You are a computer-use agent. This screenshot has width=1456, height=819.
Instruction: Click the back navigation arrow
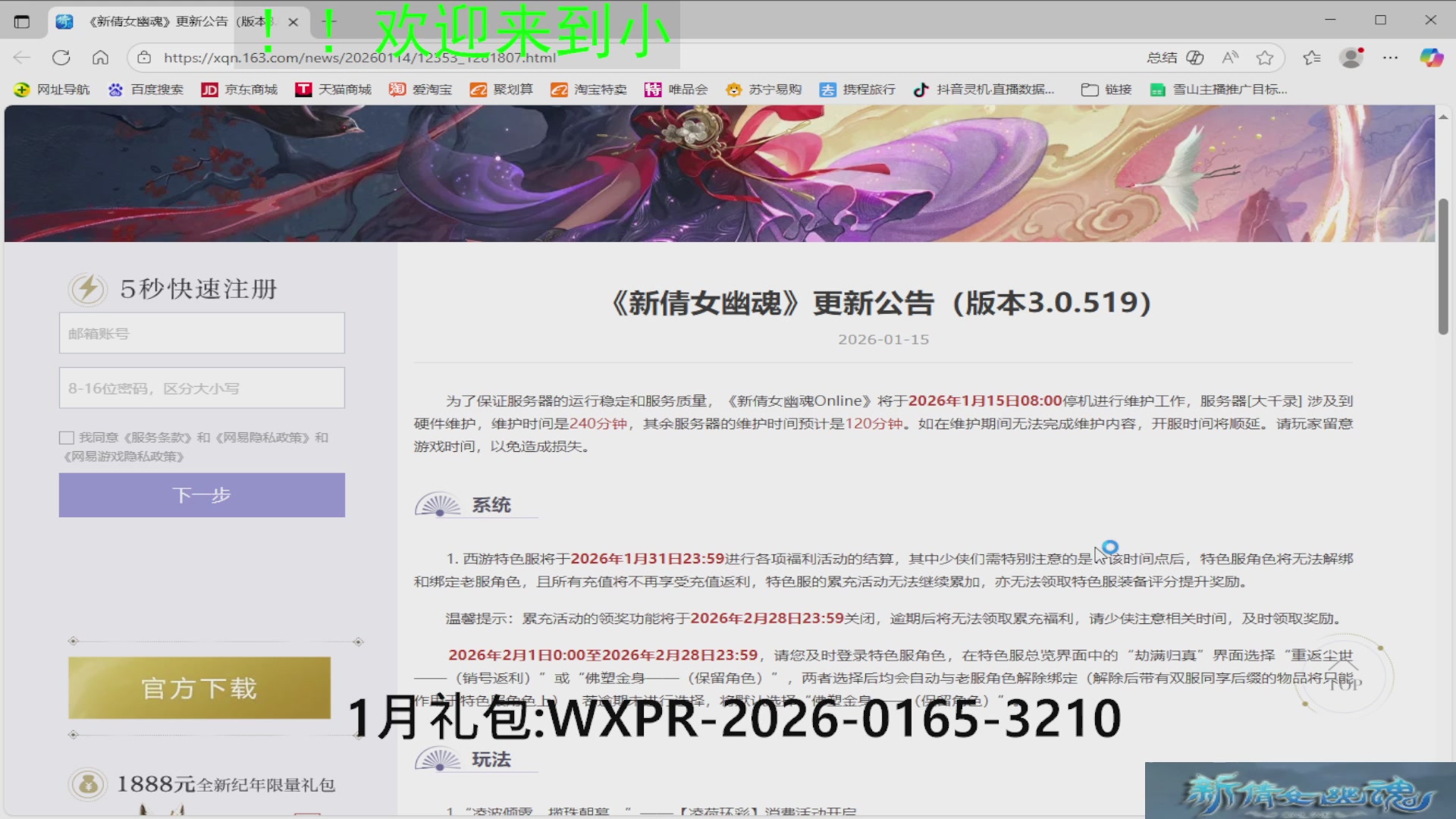(x=22, y=58)
